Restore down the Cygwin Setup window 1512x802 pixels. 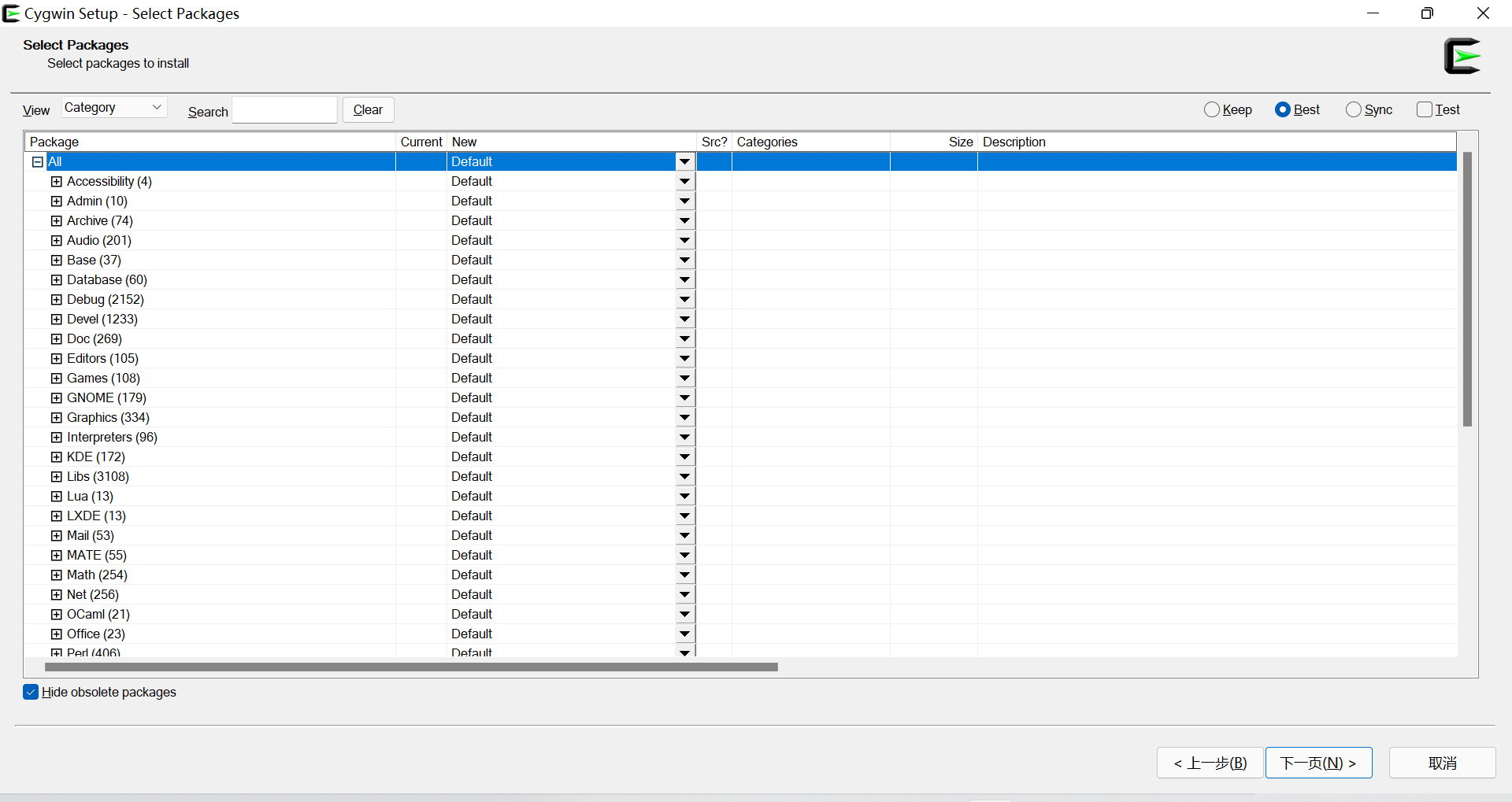click(1427, 13)
